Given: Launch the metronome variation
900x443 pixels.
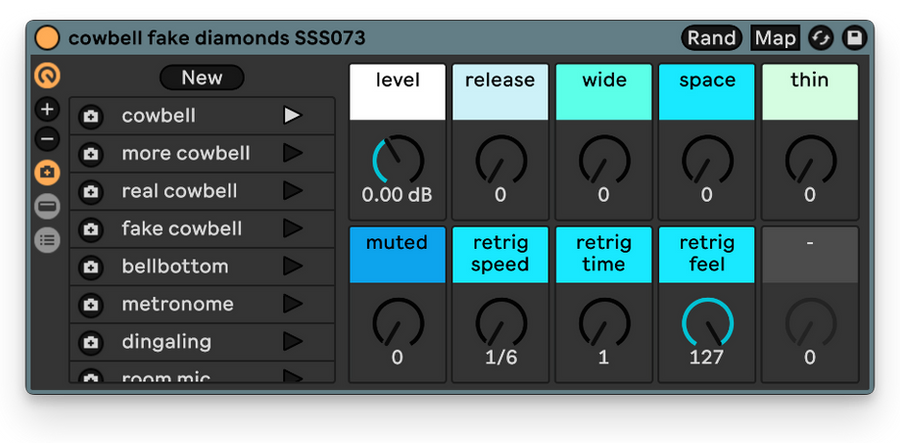Looking at the screenshot, I should [292, 304].
